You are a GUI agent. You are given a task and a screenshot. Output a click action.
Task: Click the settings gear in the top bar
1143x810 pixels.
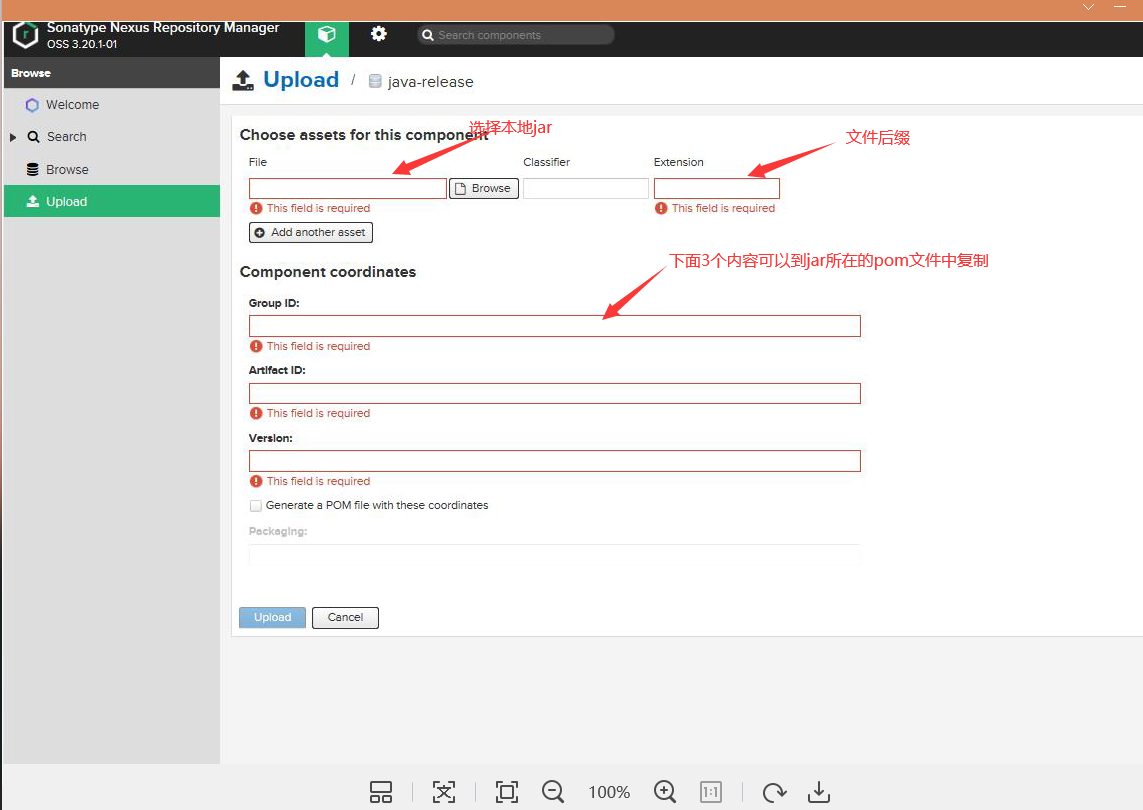(378, 33)
